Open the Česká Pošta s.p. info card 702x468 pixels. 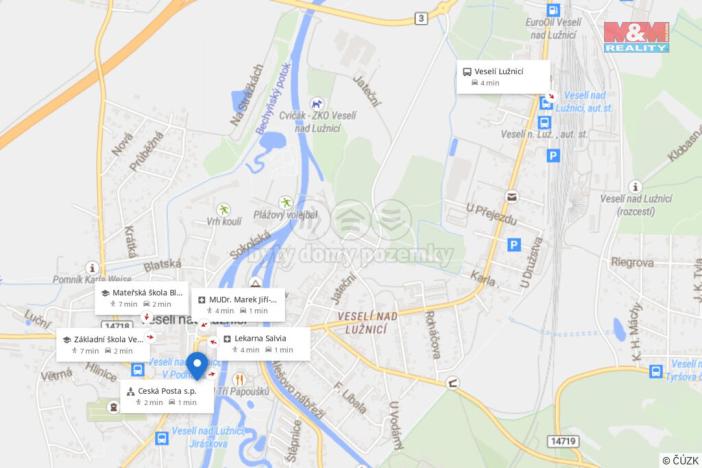click(167, 396)
